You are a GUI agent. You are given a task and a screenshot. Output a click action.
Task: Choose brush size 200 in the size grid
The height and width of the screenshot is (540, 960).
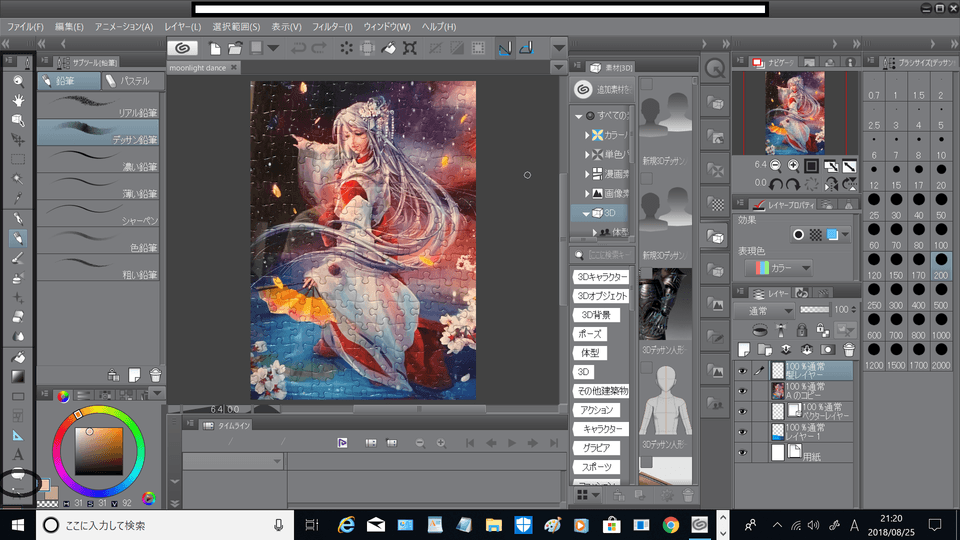(x=940, y=266)
